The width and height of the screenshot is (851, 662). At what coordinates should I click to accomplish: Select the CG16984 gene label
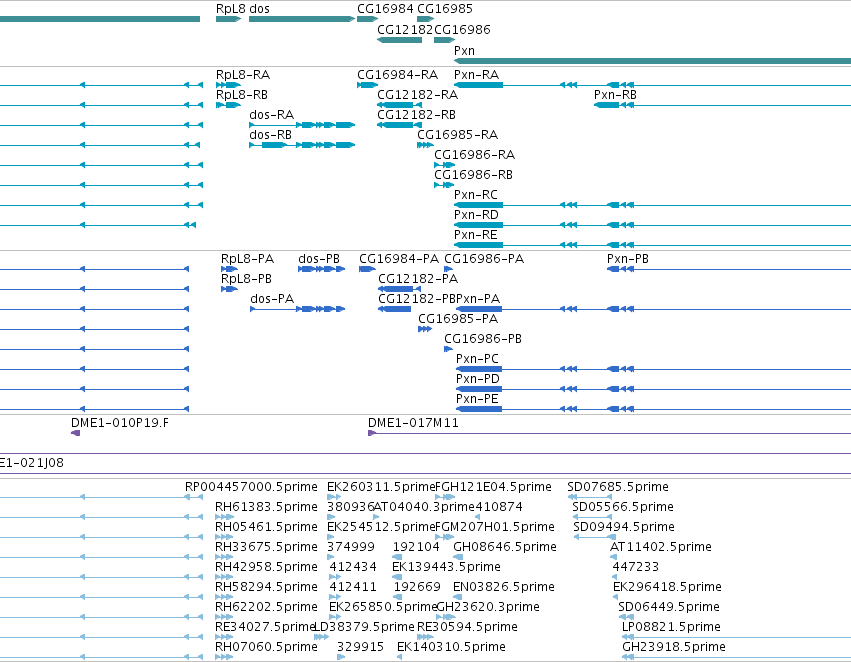pos(385,9)
